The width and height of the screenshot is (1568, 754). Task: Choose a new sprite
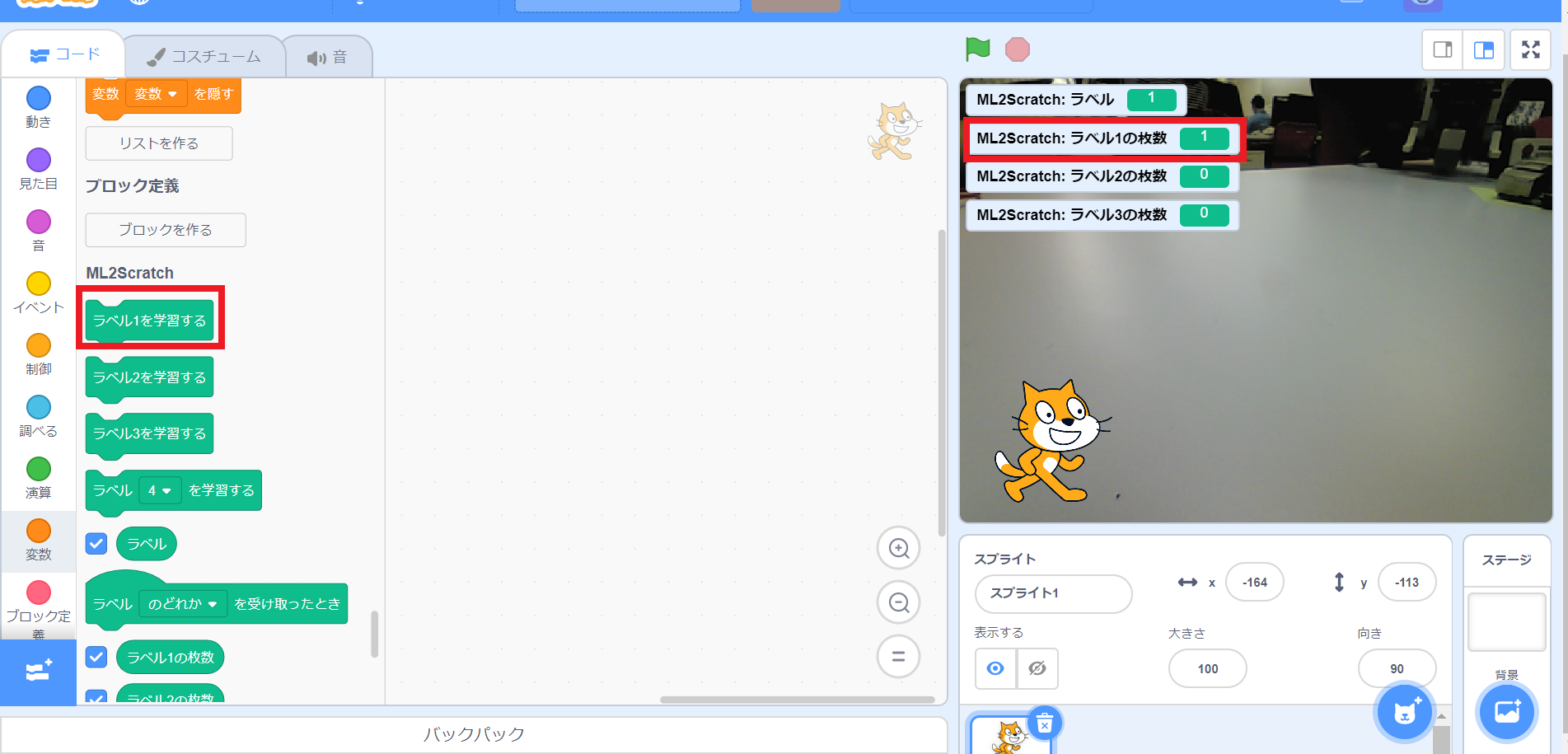(1405, 712)
